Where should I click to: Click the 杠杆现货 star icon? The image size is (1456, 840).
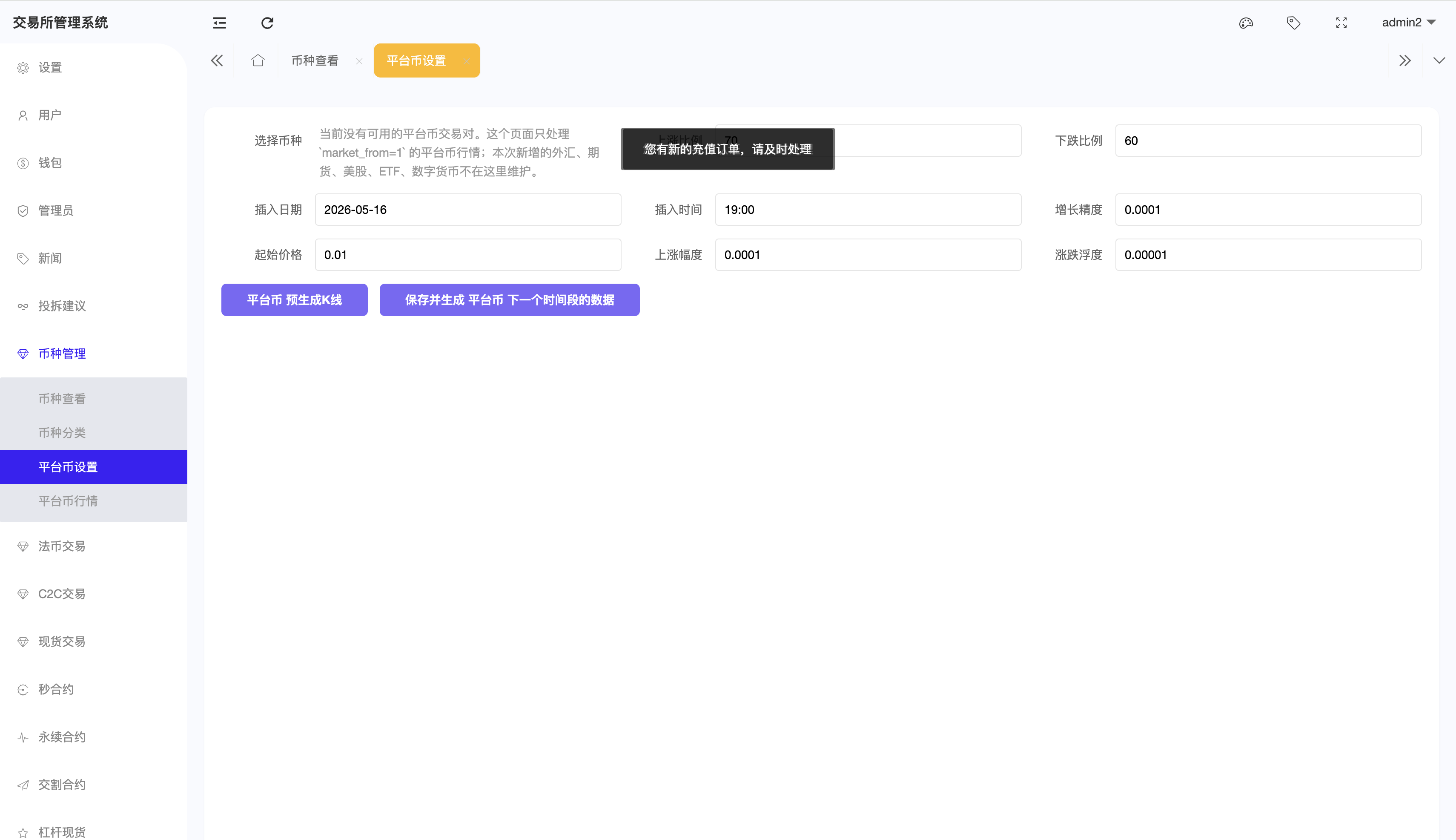click(23, 832)
